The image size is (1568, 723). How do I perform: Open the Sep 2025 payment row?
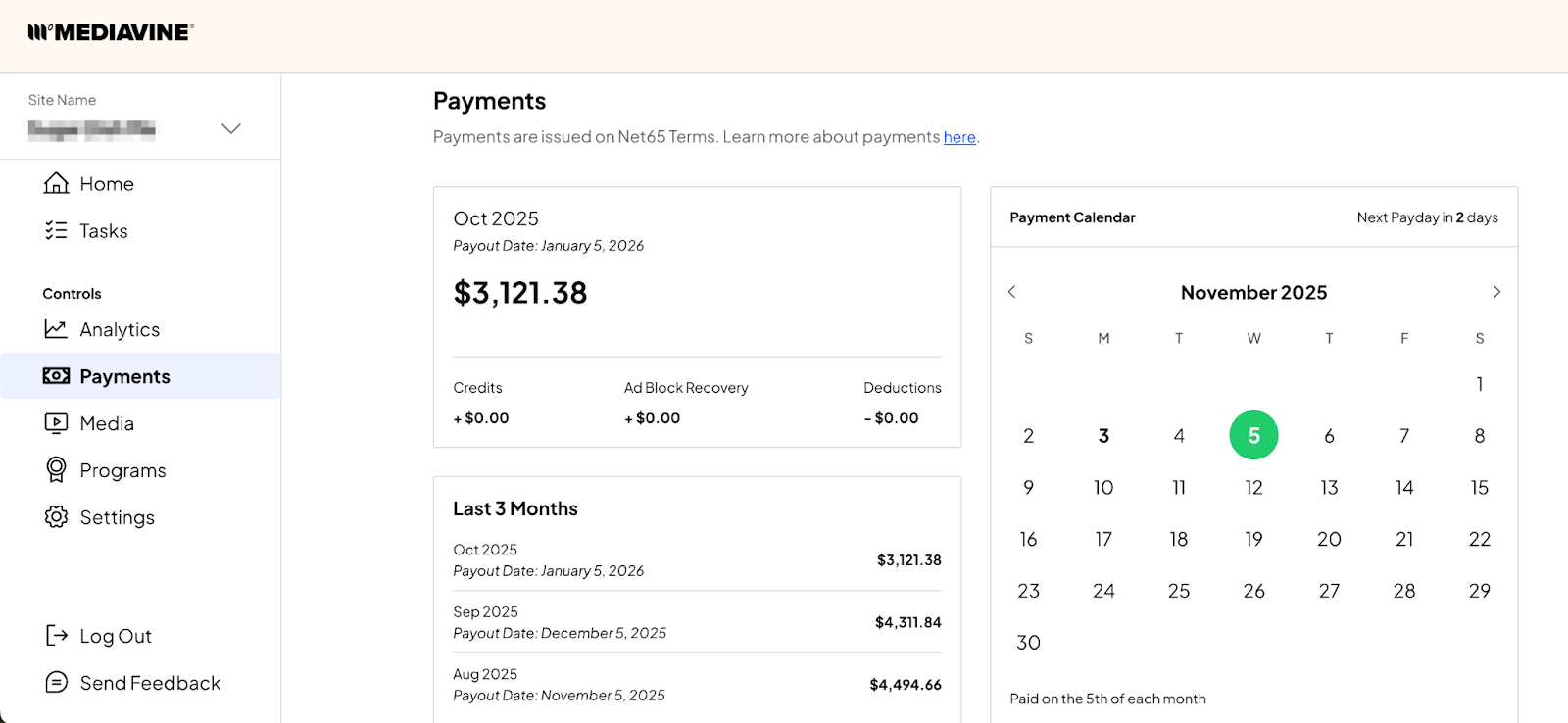tap(696, 622)
